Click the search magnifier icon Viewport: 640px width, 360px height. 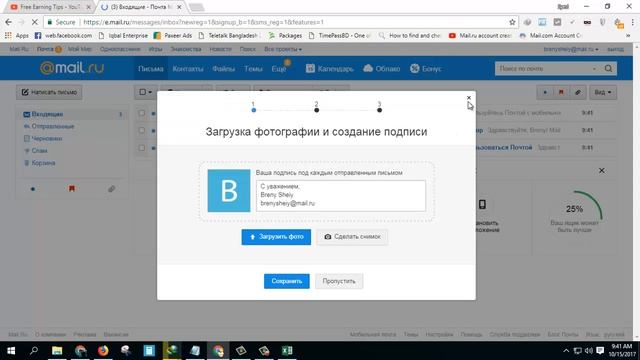[x=608, y=69]
